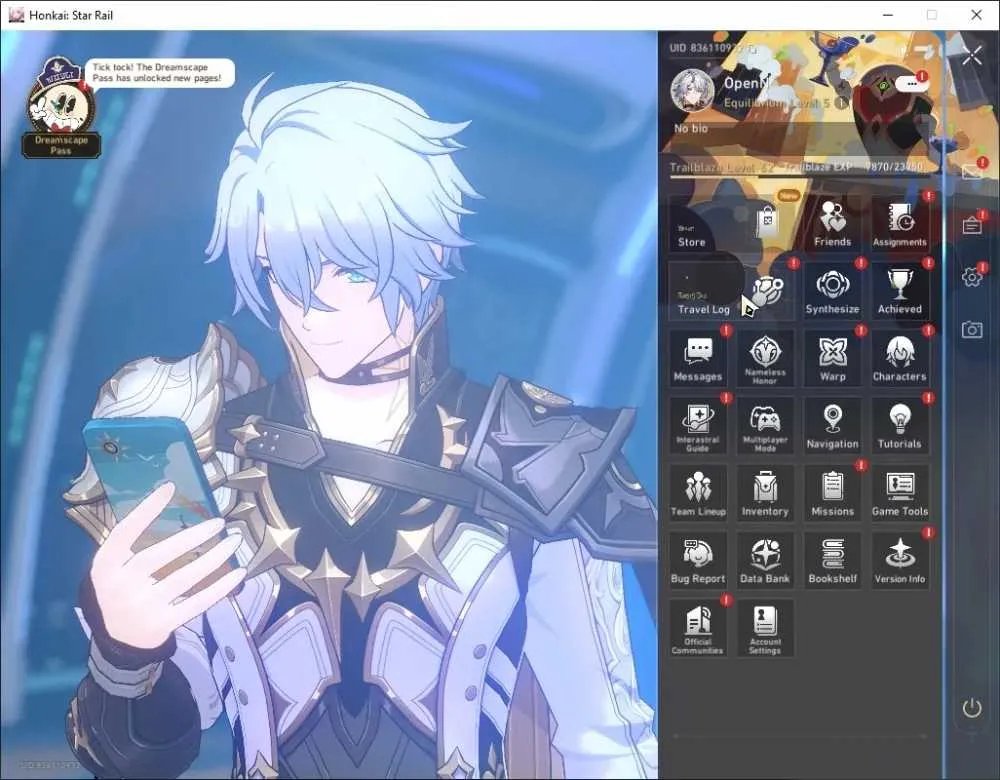This screenshot has height=780, width=1000.
Task: Click the "No bio" text
Action: click(691, 129)
